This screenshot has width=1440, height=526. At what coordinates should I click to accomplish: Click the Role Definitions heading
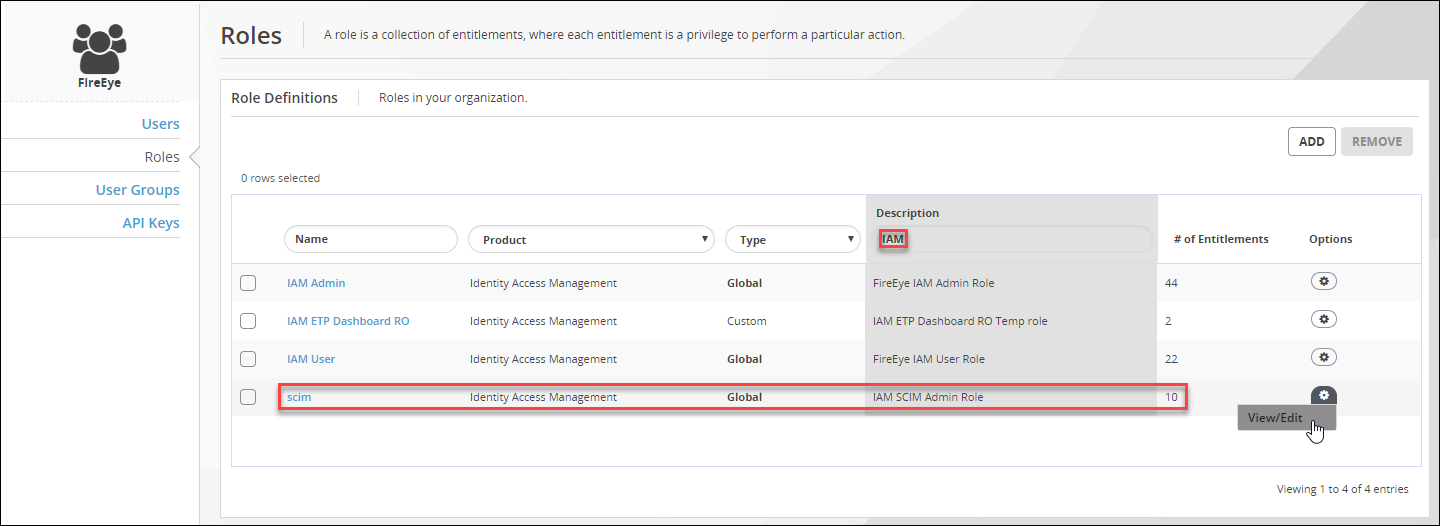click(x=284, y=98)
